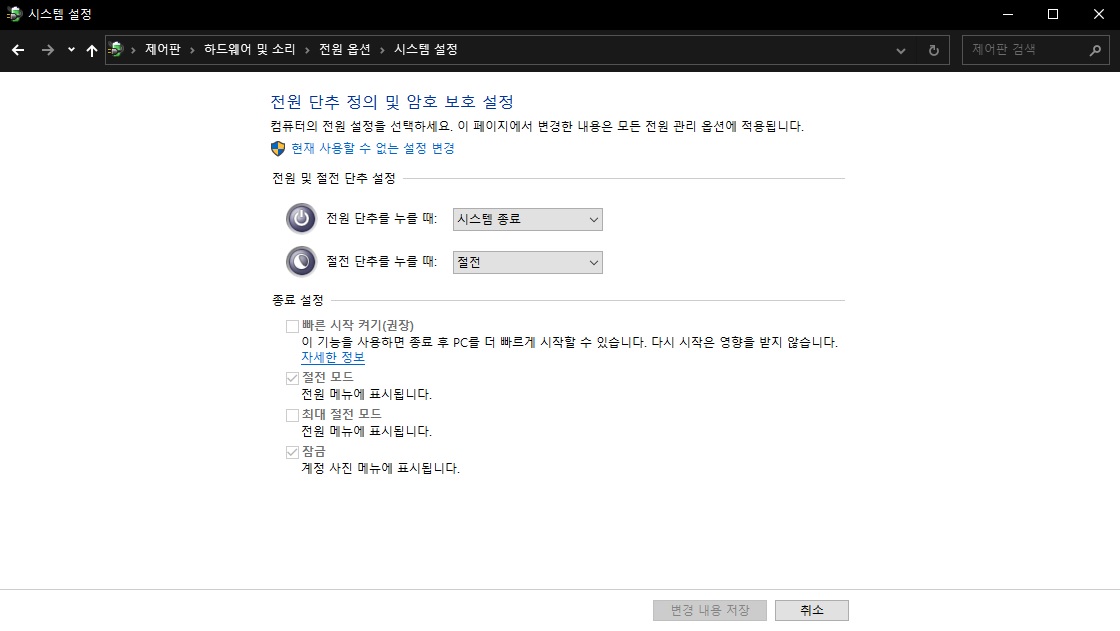
Task: Click the back navigation arrow
Action: 17,50
